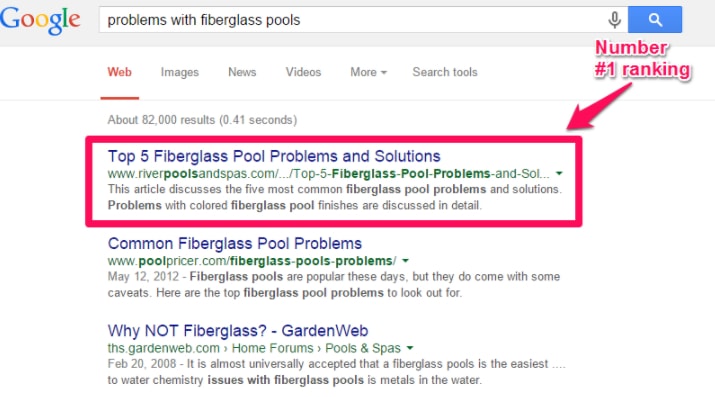715x397 pixels.
Task: Open Top 5 Fiberglass Pool Problems link
Action: (274, 156)
